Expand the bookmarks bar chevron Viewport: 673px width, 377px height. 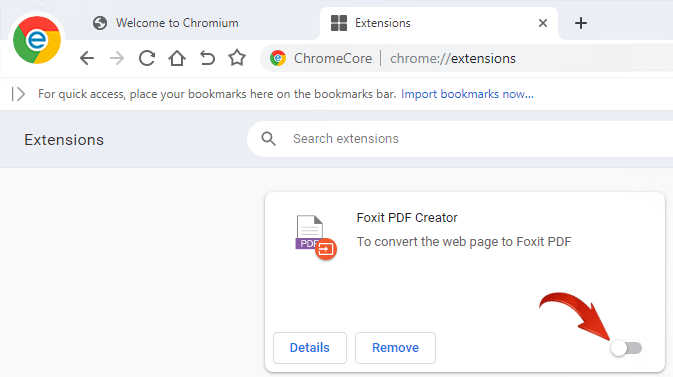(18, 94)
